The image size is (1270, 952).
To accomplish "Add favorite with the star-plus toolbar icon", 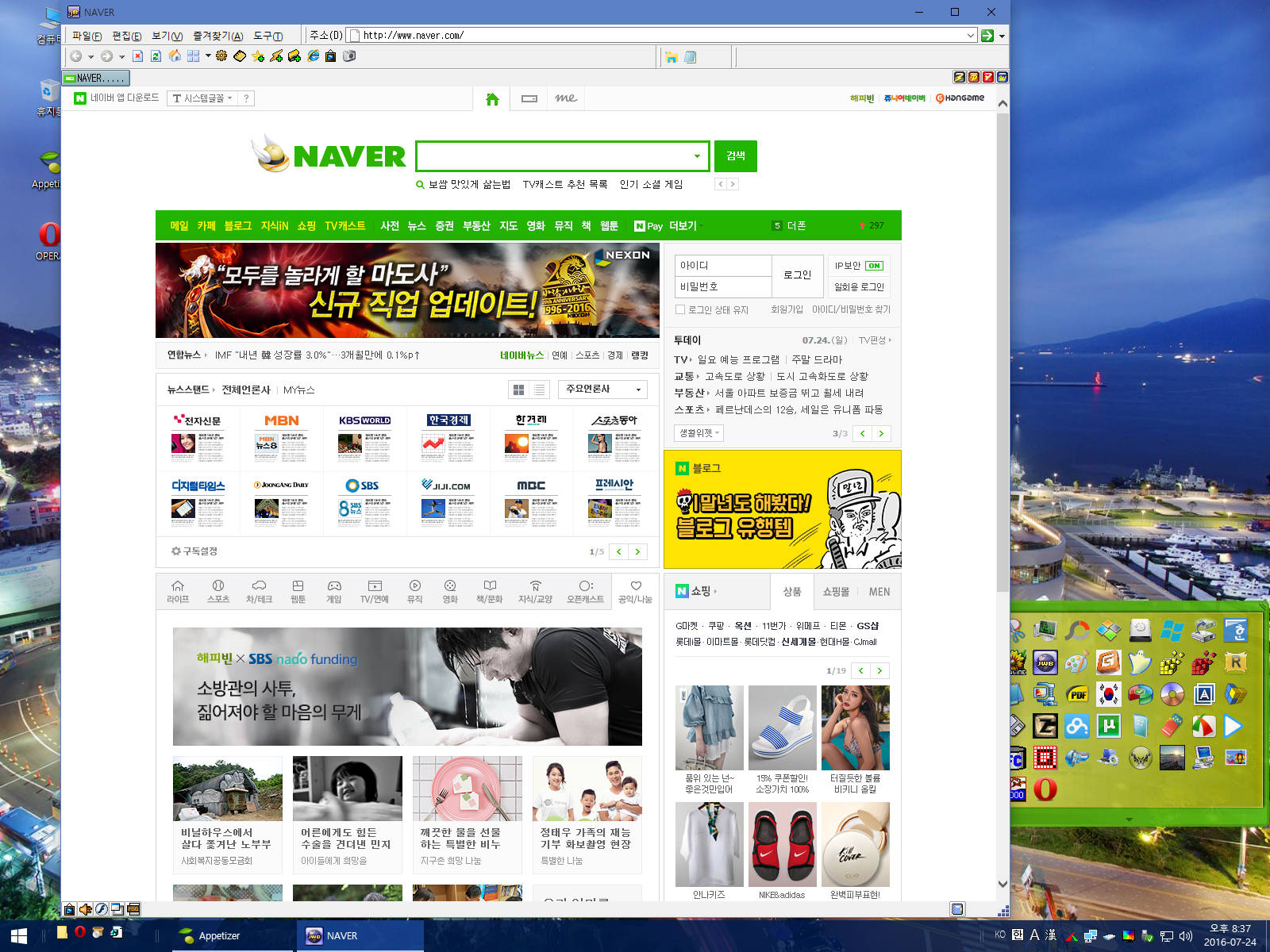I will point(258,56).
